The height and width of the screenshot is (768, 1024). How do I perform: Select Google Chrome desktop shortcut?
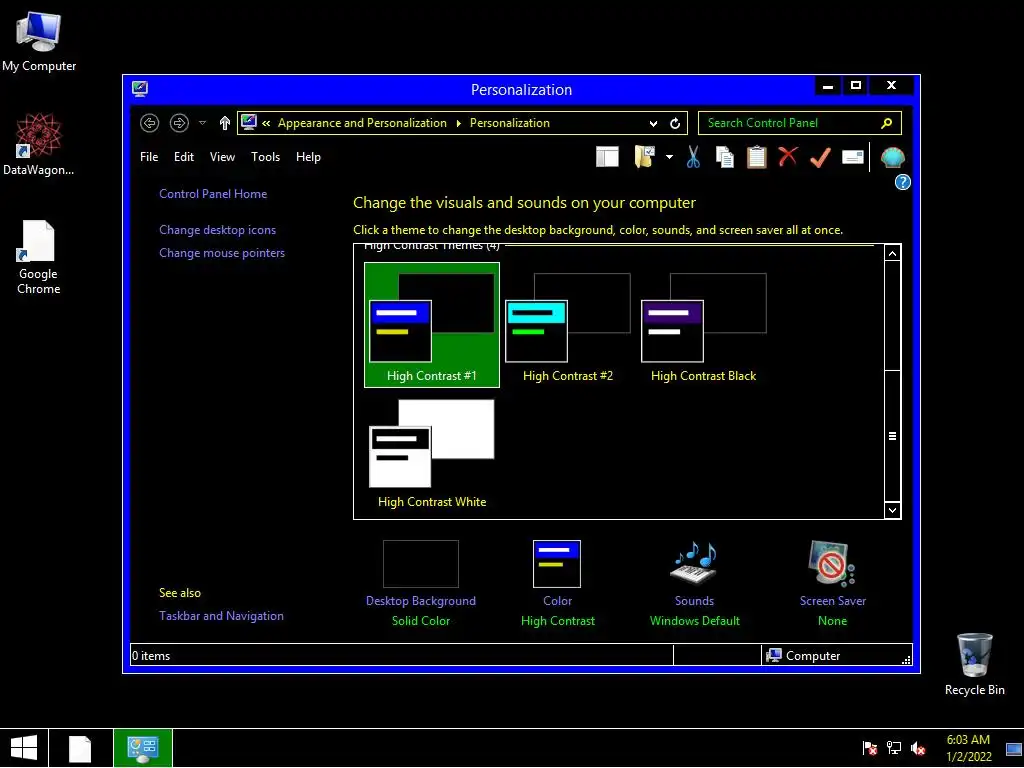point(38,257)
